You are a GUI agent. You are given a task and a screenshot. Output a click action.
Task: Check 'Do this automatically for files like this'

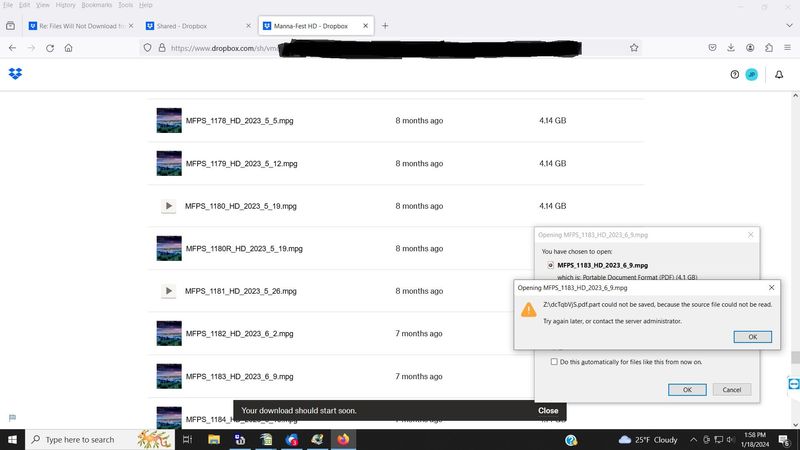point(553,361)
